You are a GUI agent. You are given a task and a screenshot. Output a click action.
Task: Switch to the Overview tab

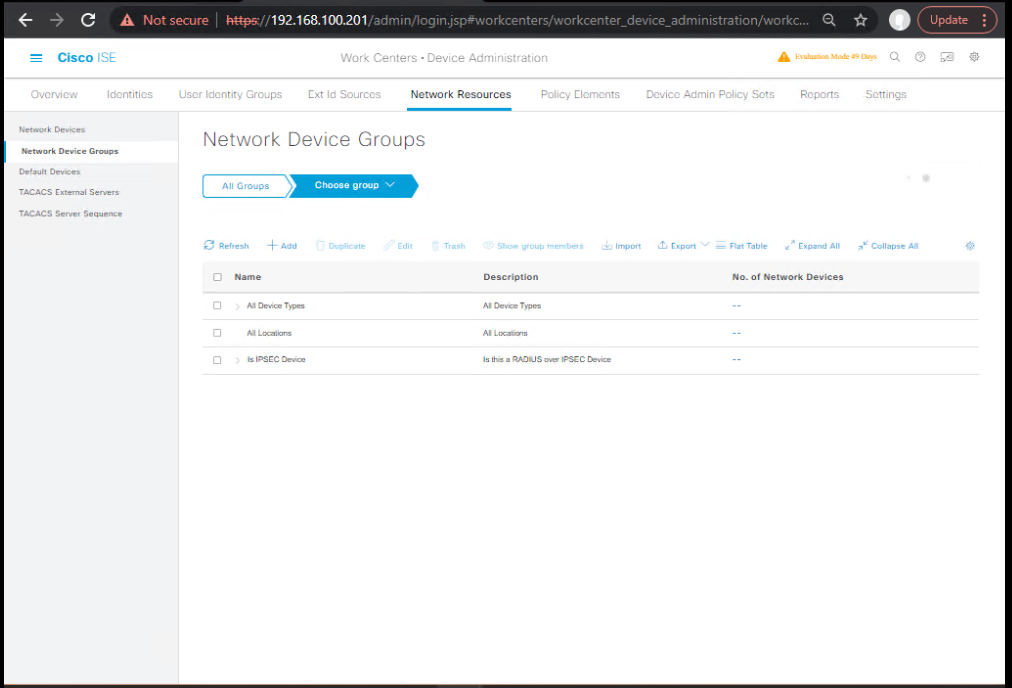[x=54, y=94]
